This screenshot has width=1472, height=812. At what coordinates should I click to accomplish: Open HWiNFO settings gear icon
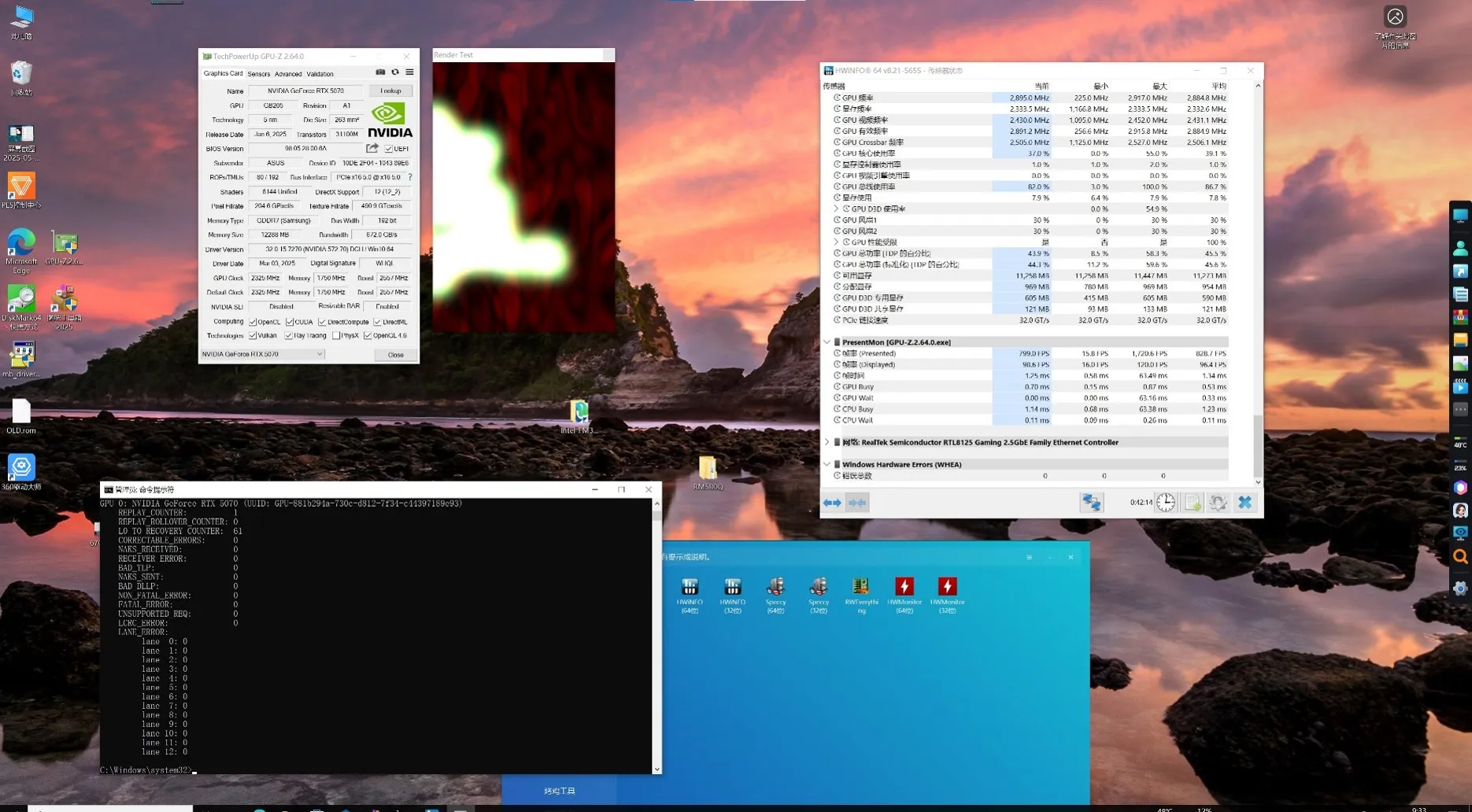tap(1218, 503)
